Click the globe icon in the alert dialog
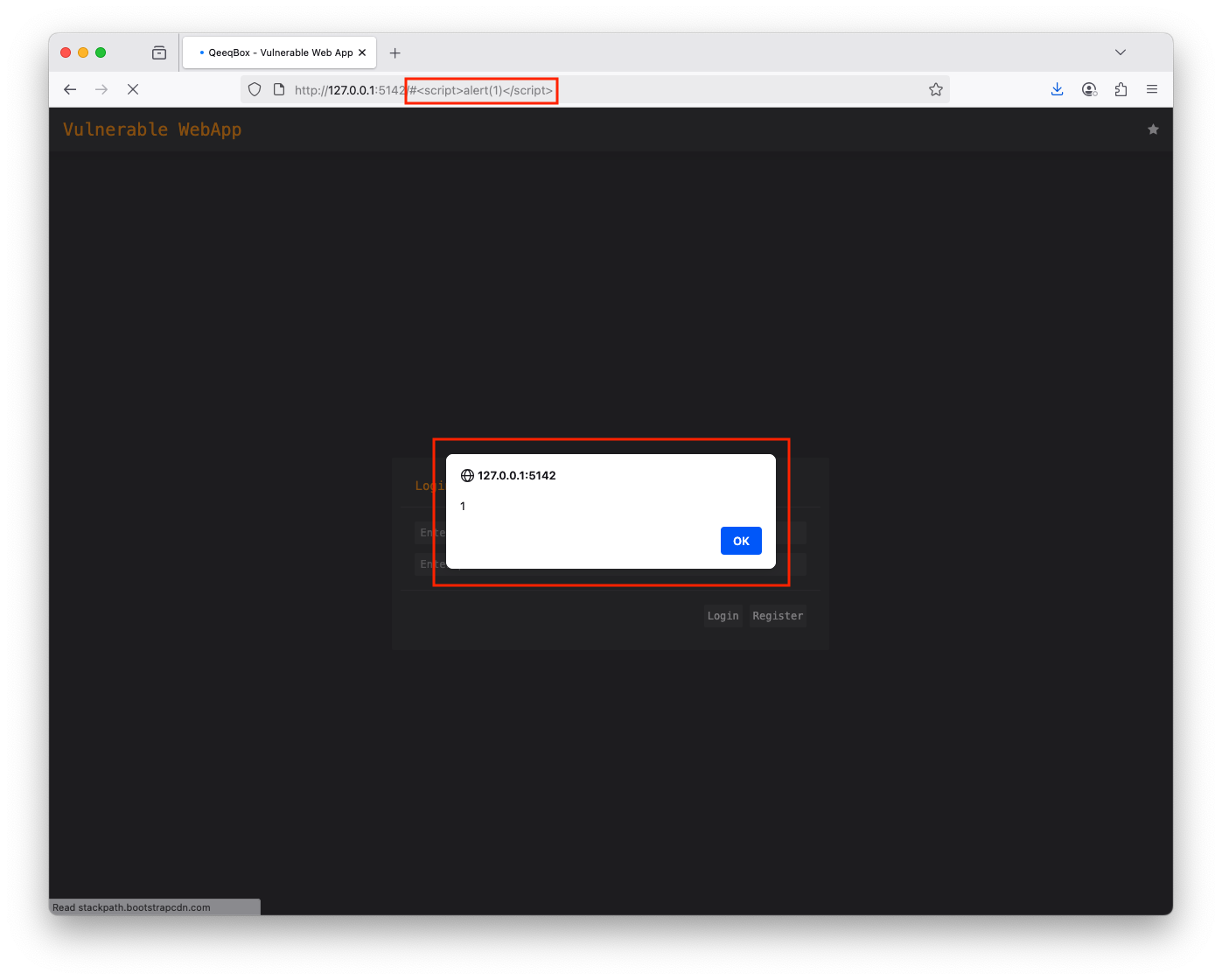The height and width of the screenshot is (980, 1222). 467,475
